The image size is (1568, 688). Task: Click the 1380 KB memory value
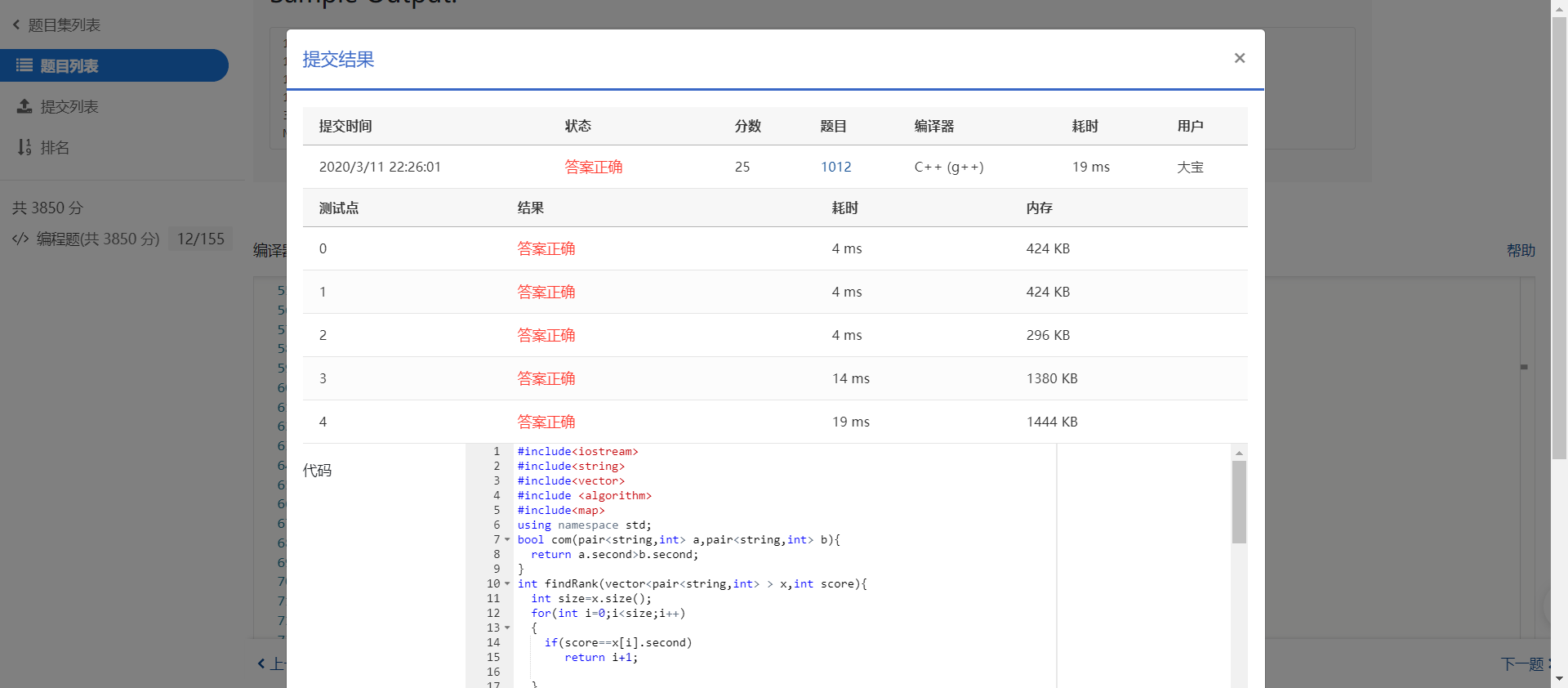coord(1052,378)
